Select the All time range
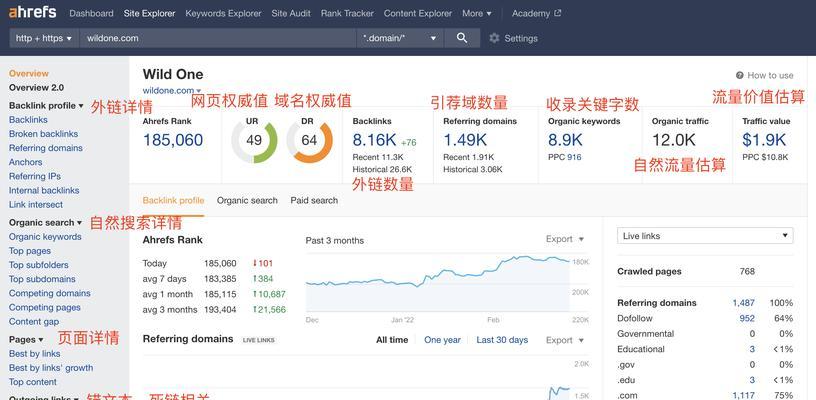 [x=392, y=340]
